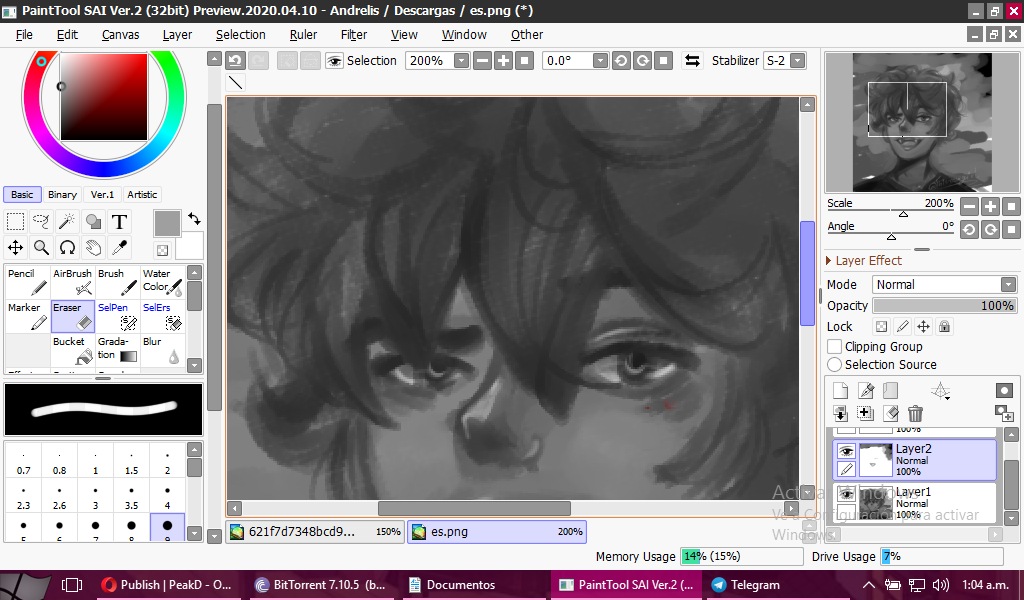Select the Eyedropper color picker tool

(120, 248)
